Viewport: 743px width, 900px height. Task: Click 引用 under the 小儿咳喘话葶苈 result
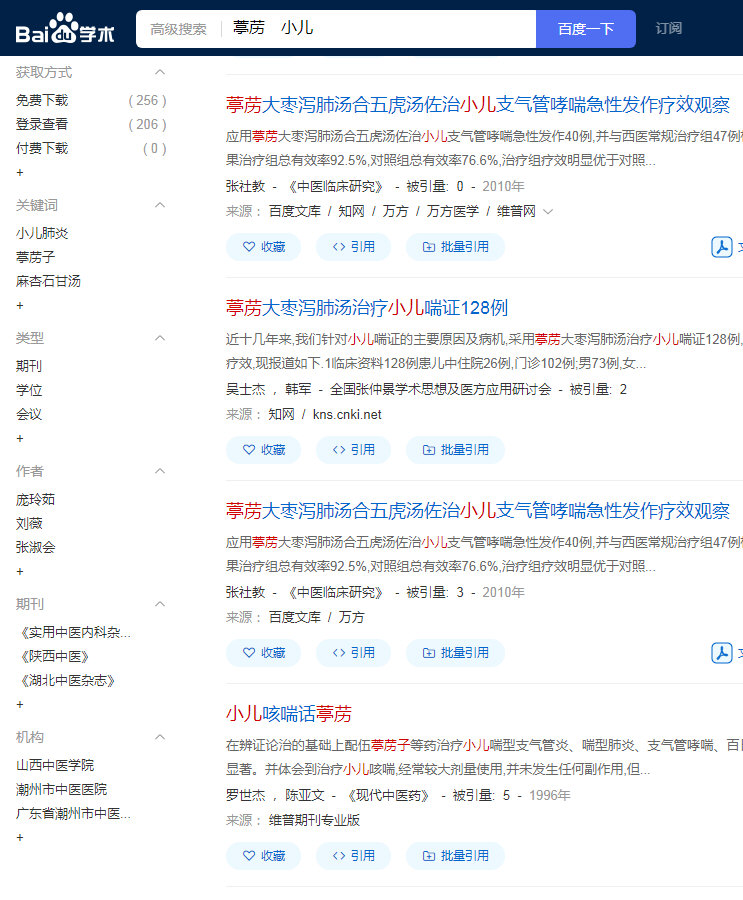[x=354, y=856]
